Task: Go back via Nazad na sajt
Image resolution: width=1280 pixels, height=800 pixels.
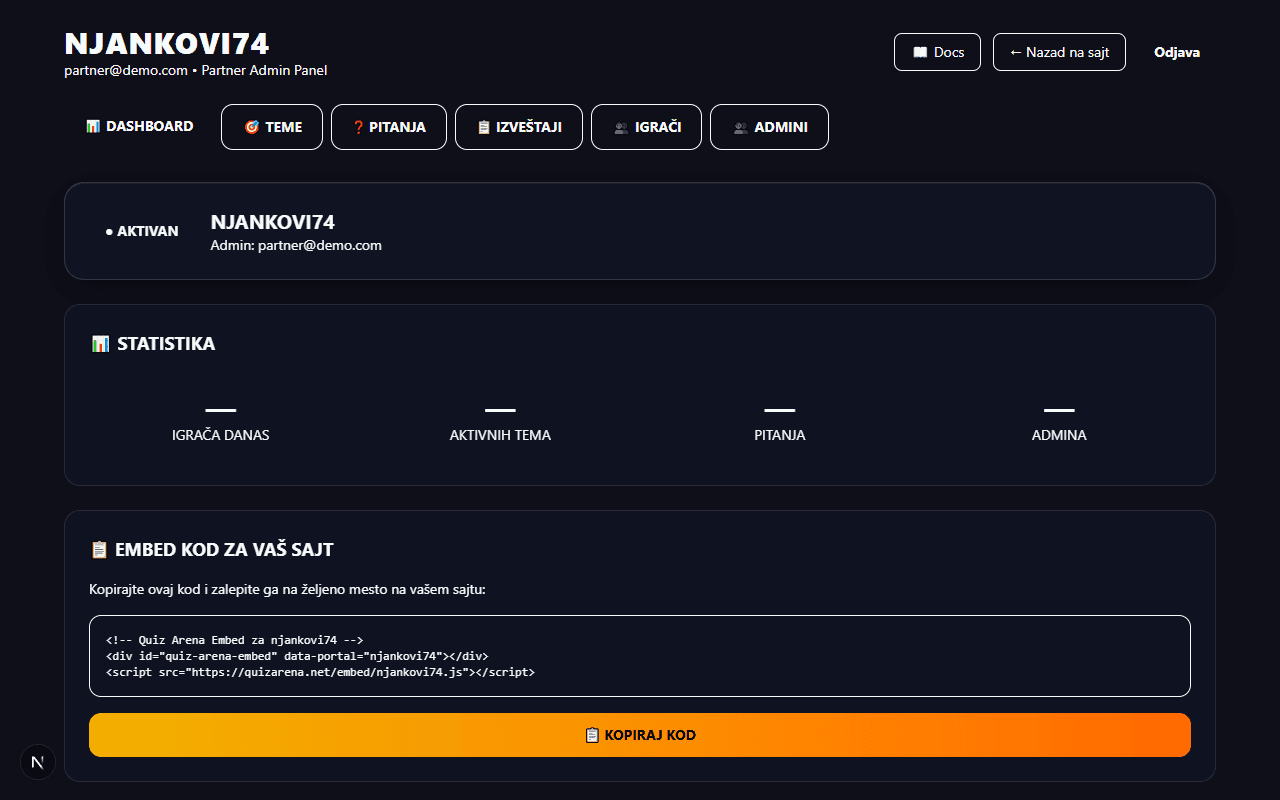Action: [x=1059, y=52]
